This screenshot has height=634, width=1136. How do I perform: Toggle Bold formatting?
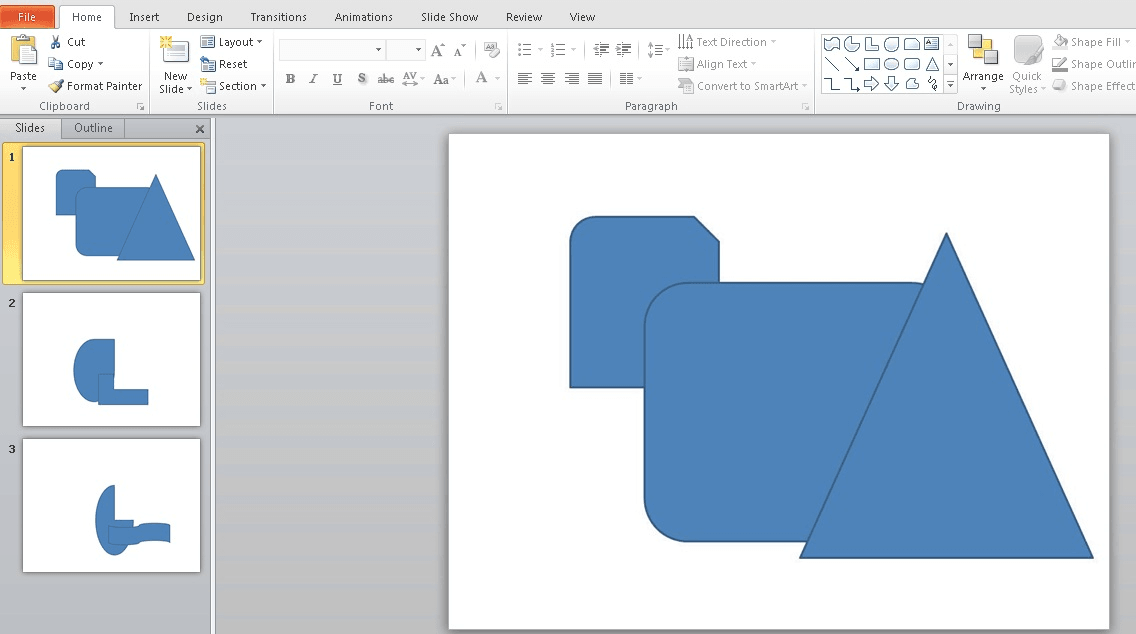click(x=290, y=79)
